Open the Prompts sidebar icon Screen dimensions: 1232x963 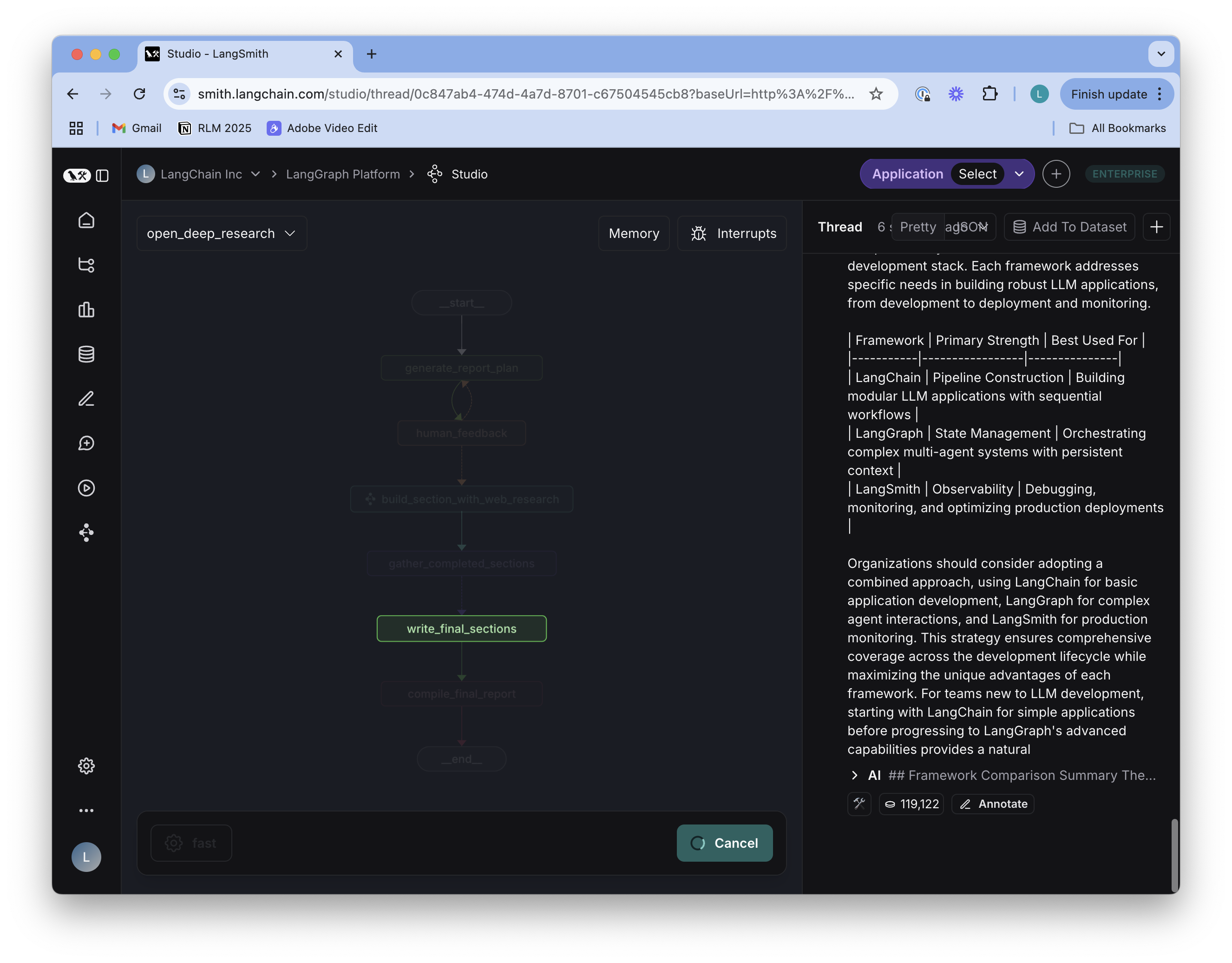coord(86,442)
